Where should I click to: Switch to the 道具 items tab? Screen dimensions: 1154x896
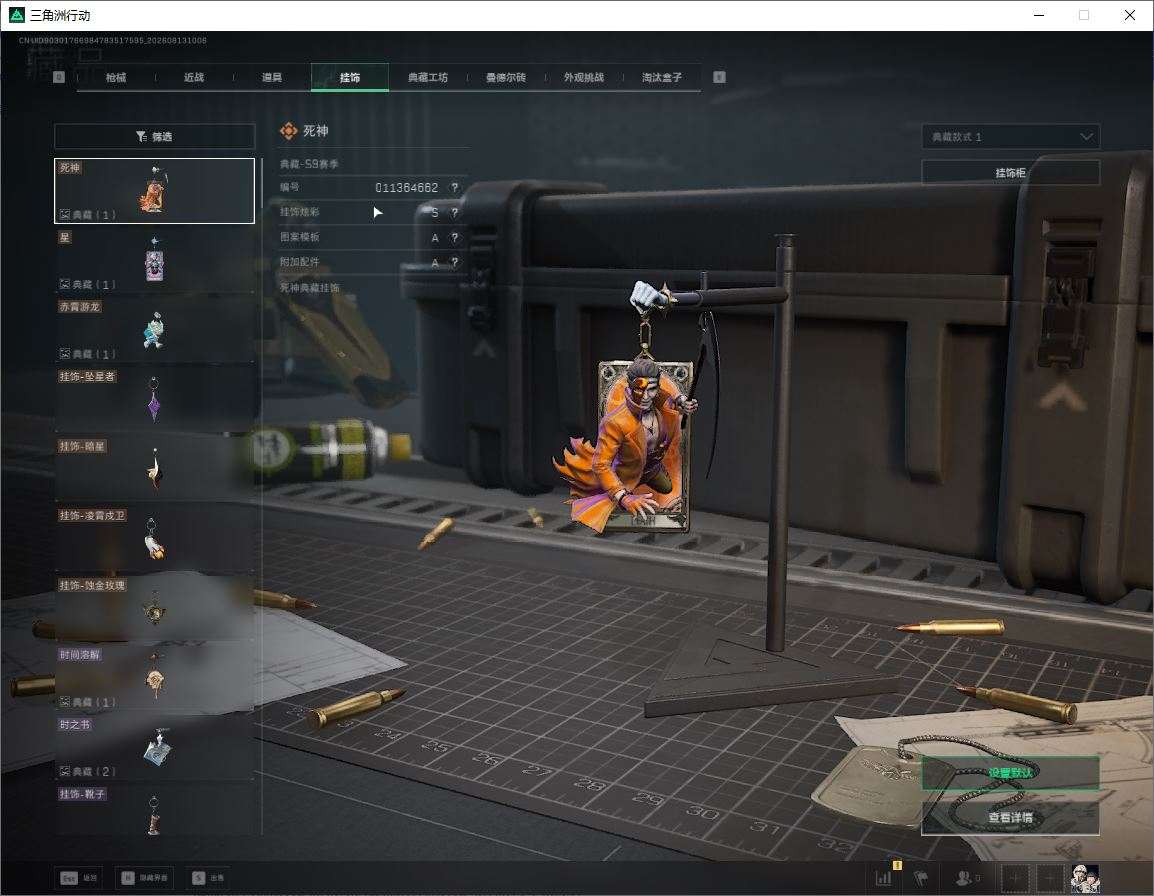[272, 77]
